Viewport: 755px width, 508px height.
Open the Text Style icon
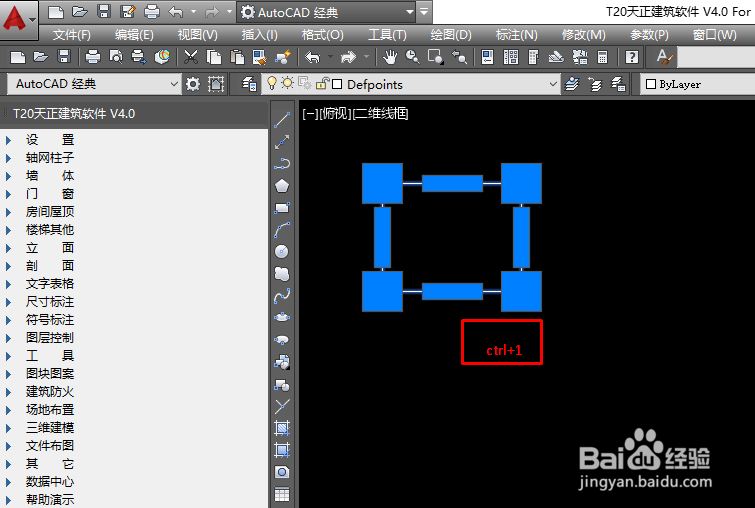(x=664, y=57)
